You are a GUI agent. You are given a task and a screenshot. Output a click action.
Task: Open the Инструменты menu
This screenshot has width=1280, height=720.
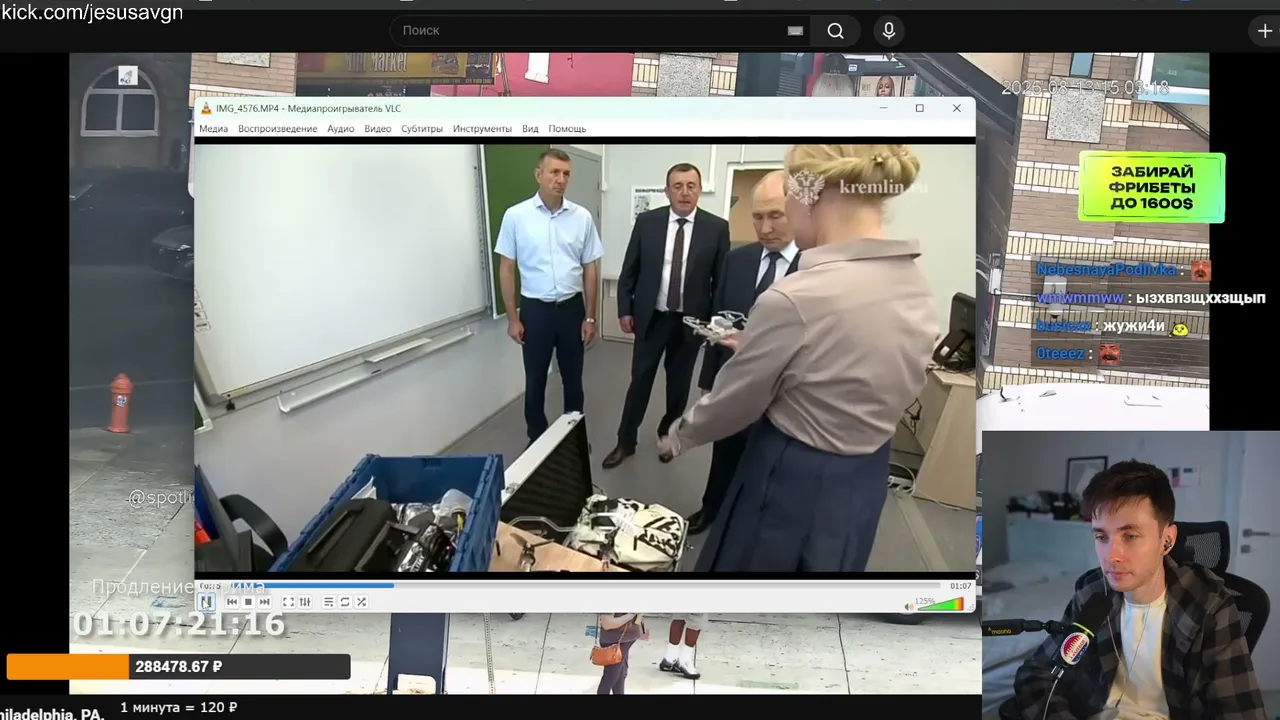click(x=482, y=129)
